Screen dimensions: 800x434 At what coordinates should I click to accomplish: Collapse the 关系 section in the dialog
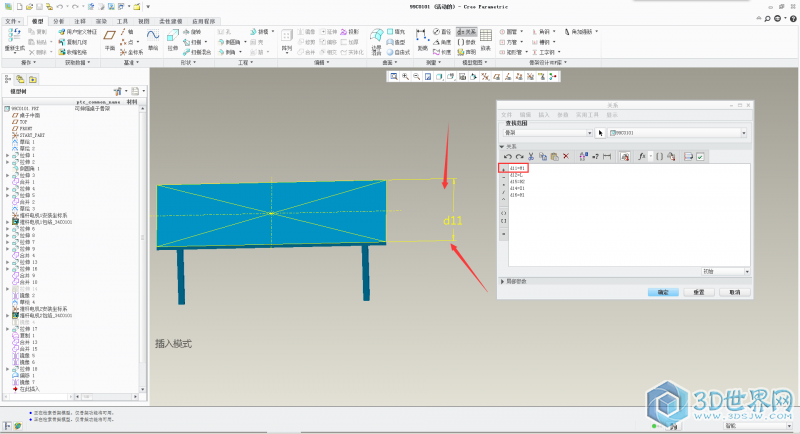502,146
